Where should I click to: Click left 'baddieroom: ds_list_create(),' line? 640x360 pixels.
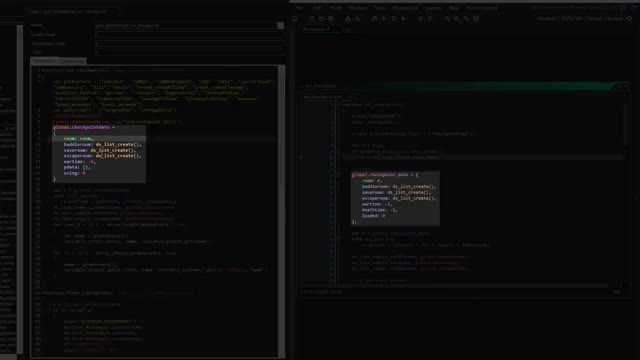coord(102,144)
